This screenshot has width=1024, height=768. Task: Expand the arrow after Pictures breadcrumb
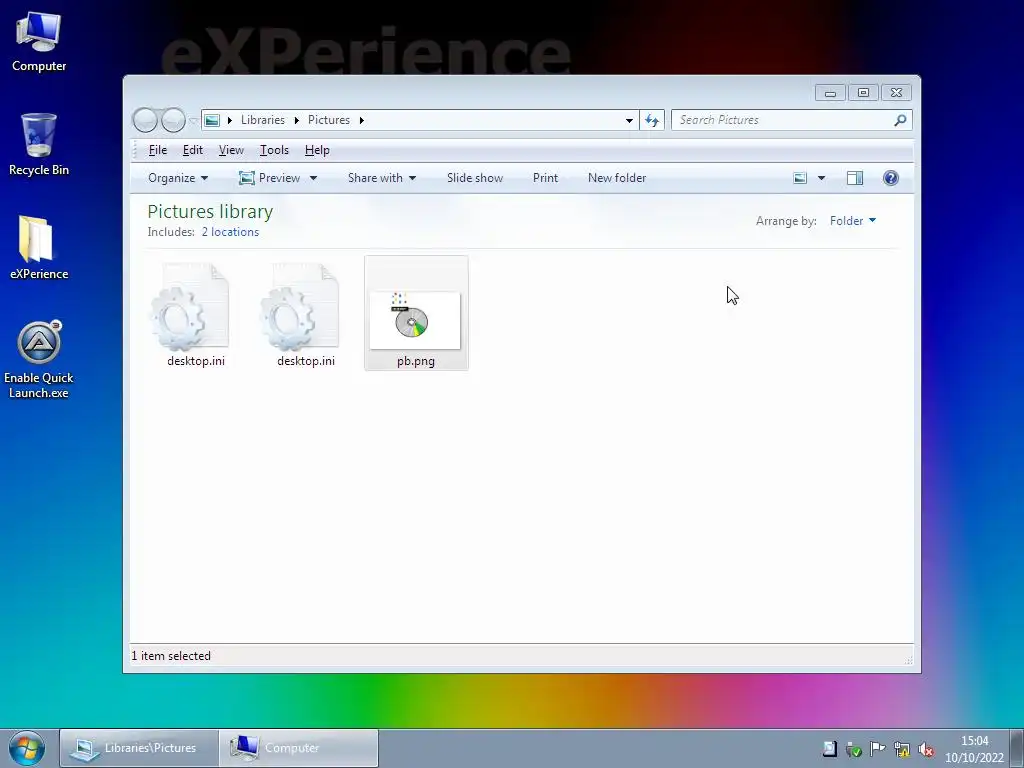point(361,120)
